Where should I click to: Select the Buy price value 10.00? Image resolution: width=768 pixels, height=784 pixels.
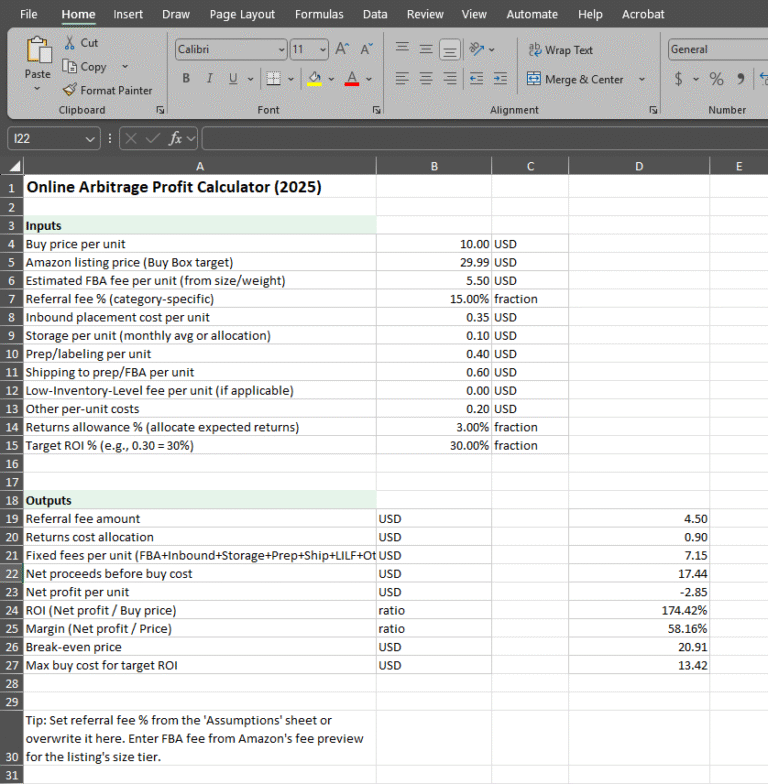click(x=434, y=244)
